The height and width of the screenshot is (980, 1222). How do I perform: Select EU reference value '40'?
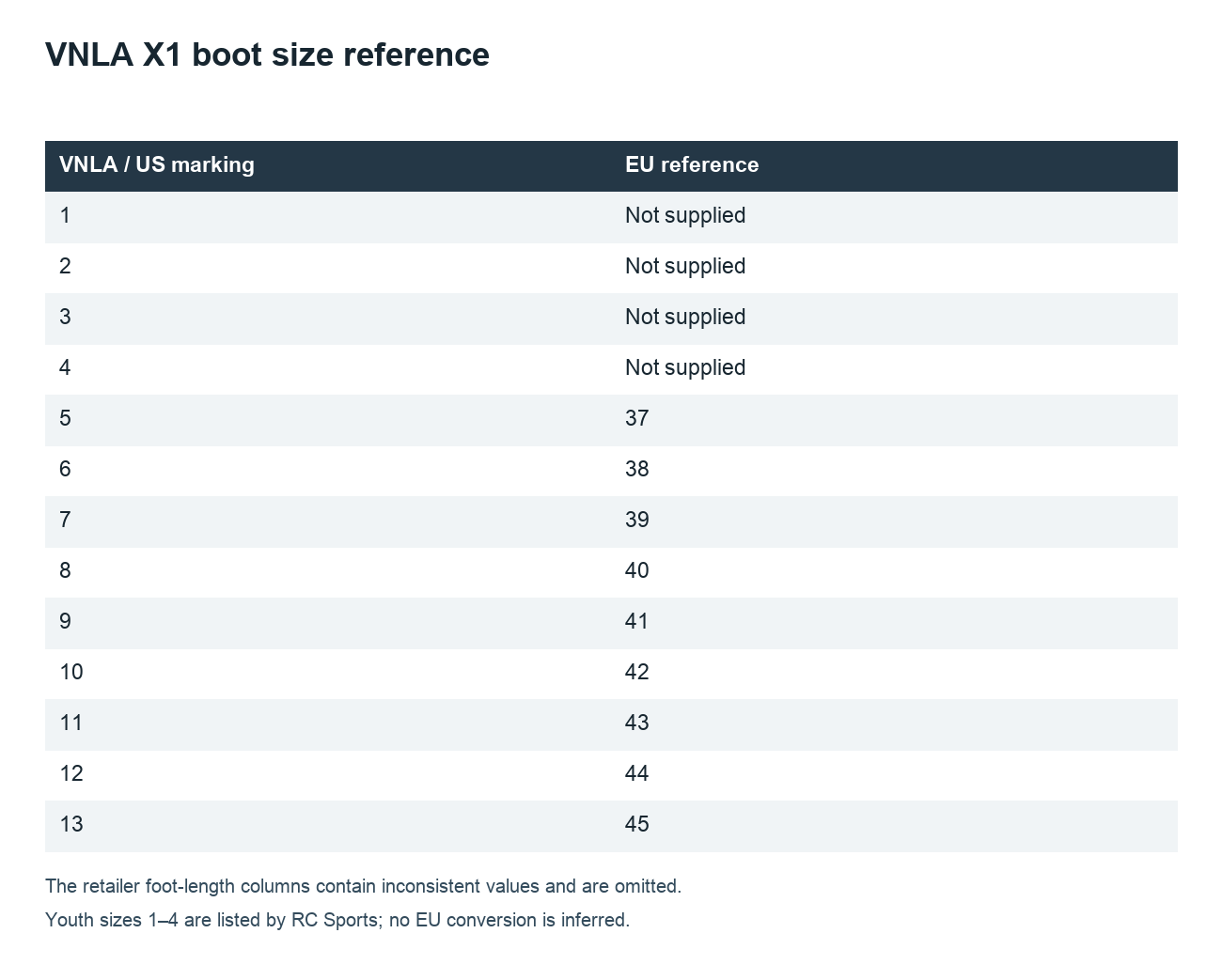[x=637, y=570]
